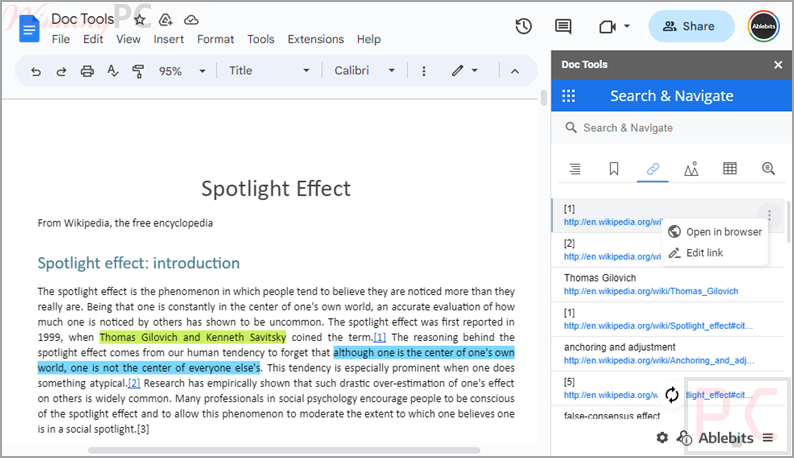Follow the [2] citation in document
Image resolution: width=794 pixels, height=458 pixels.
tap(134, 383)
